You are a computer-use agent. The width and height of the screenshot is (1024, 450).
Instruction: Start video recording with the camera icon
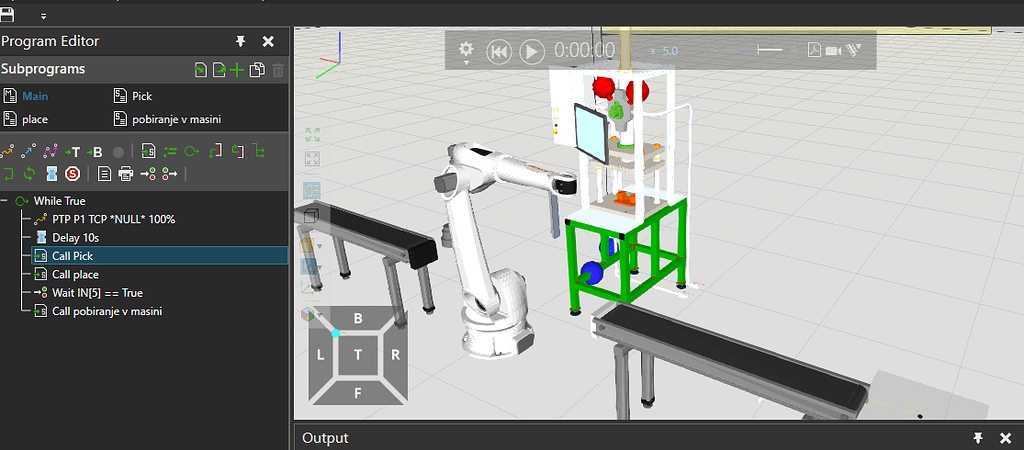click(833, 50)
